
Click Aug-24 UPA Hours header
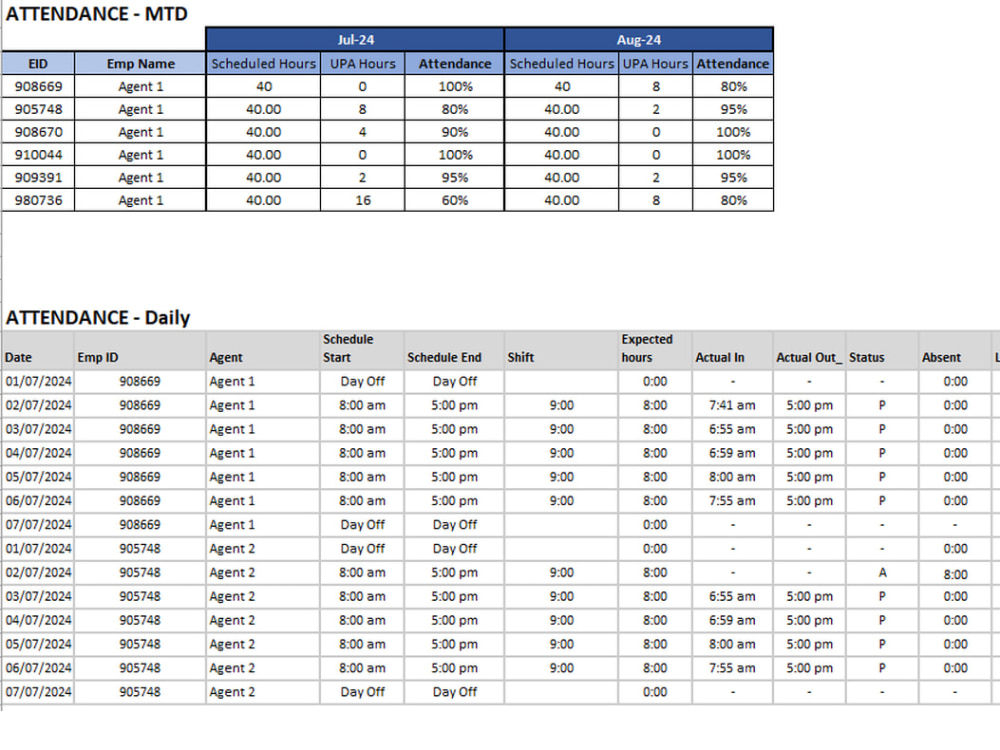pyautogui.click(x=656, y=64)
